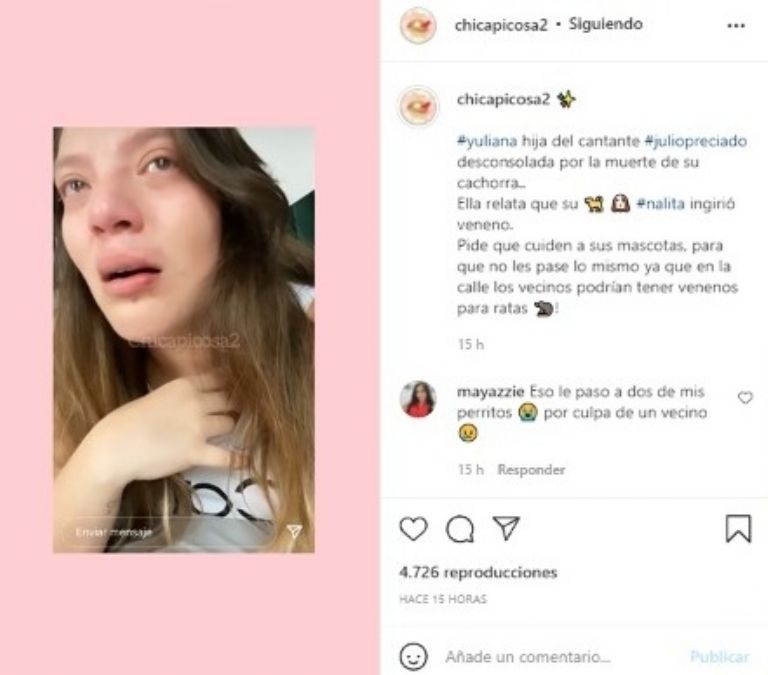Viewport: 768px width, 675px height.
Task: Click the Publicar button
Action: tap(720, 657)
